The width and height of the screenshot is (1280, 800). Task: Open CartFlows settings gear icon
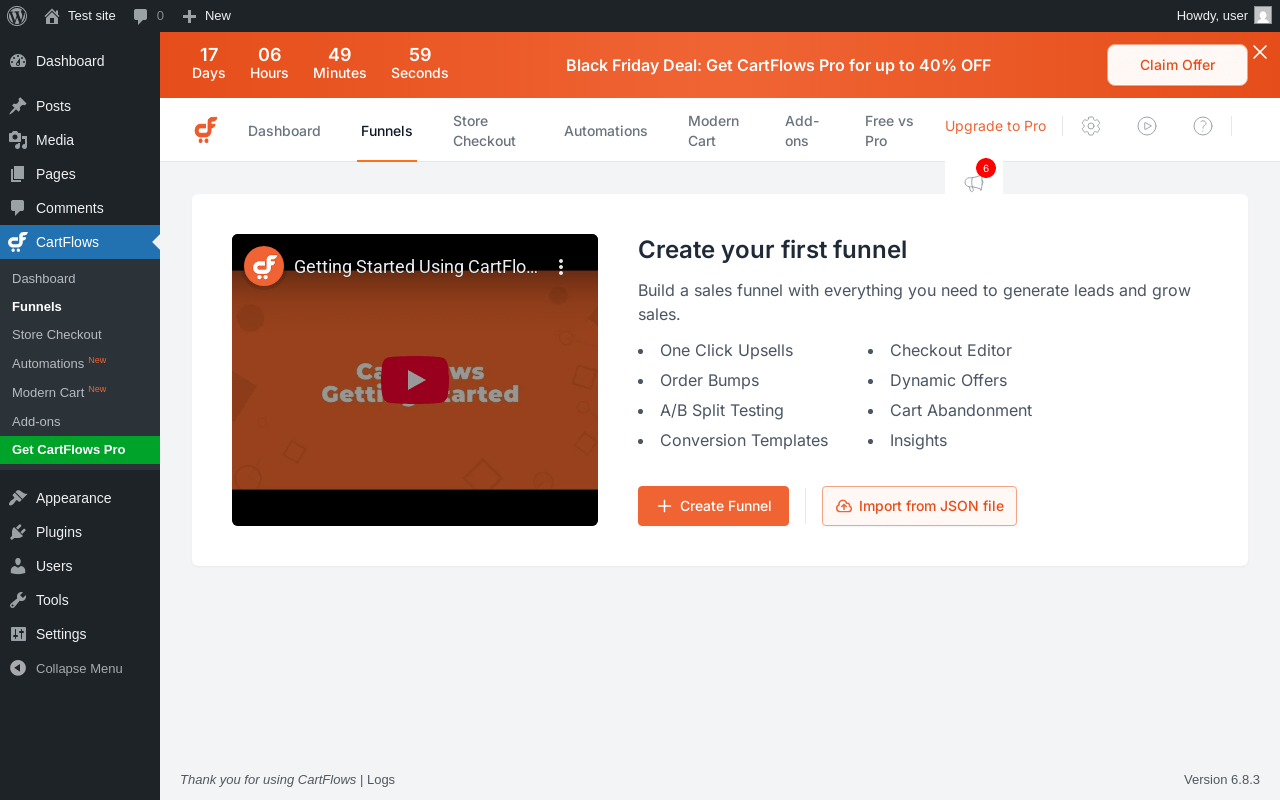pyautogui.click(x=1091, y=126)
